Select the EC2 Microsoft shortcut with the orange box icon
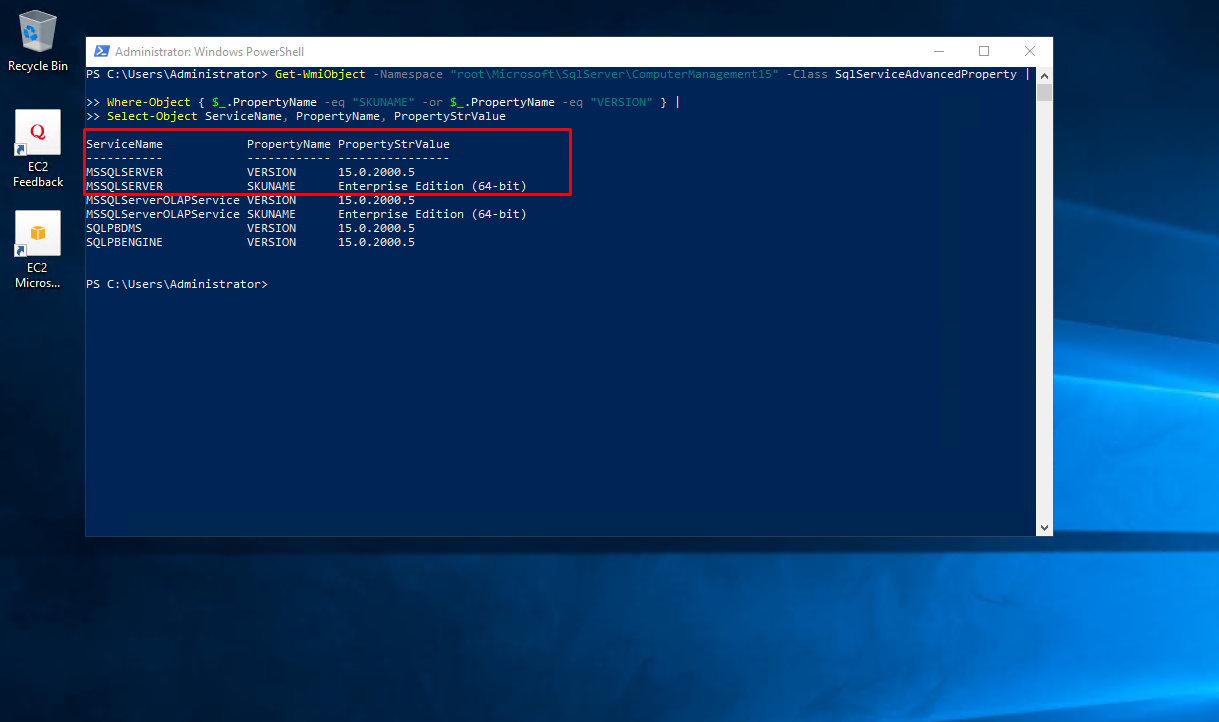 tap(38, 250)
